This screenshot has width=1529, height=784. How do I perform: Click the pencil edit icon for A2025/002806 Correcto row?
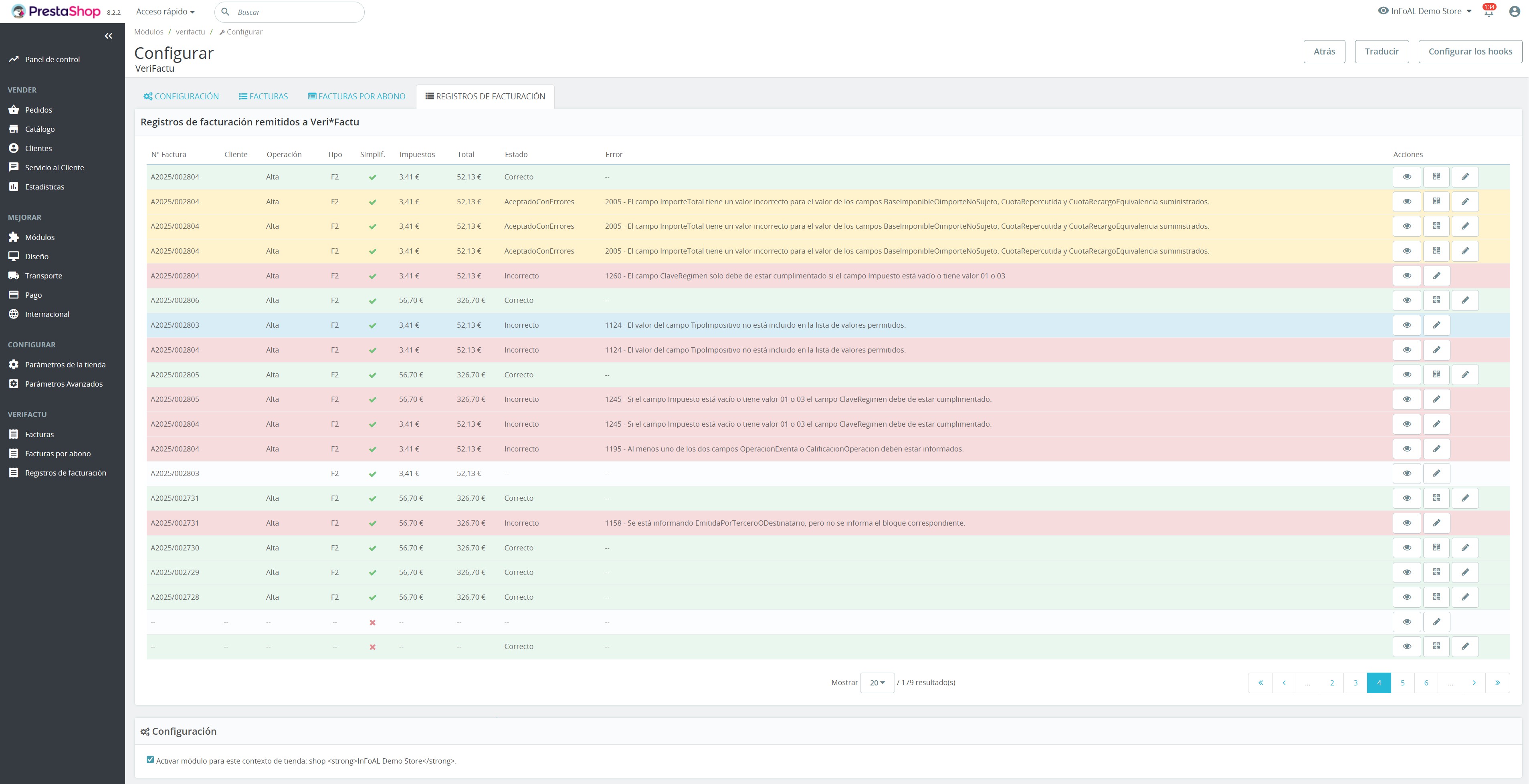(x=1464, y=300)
